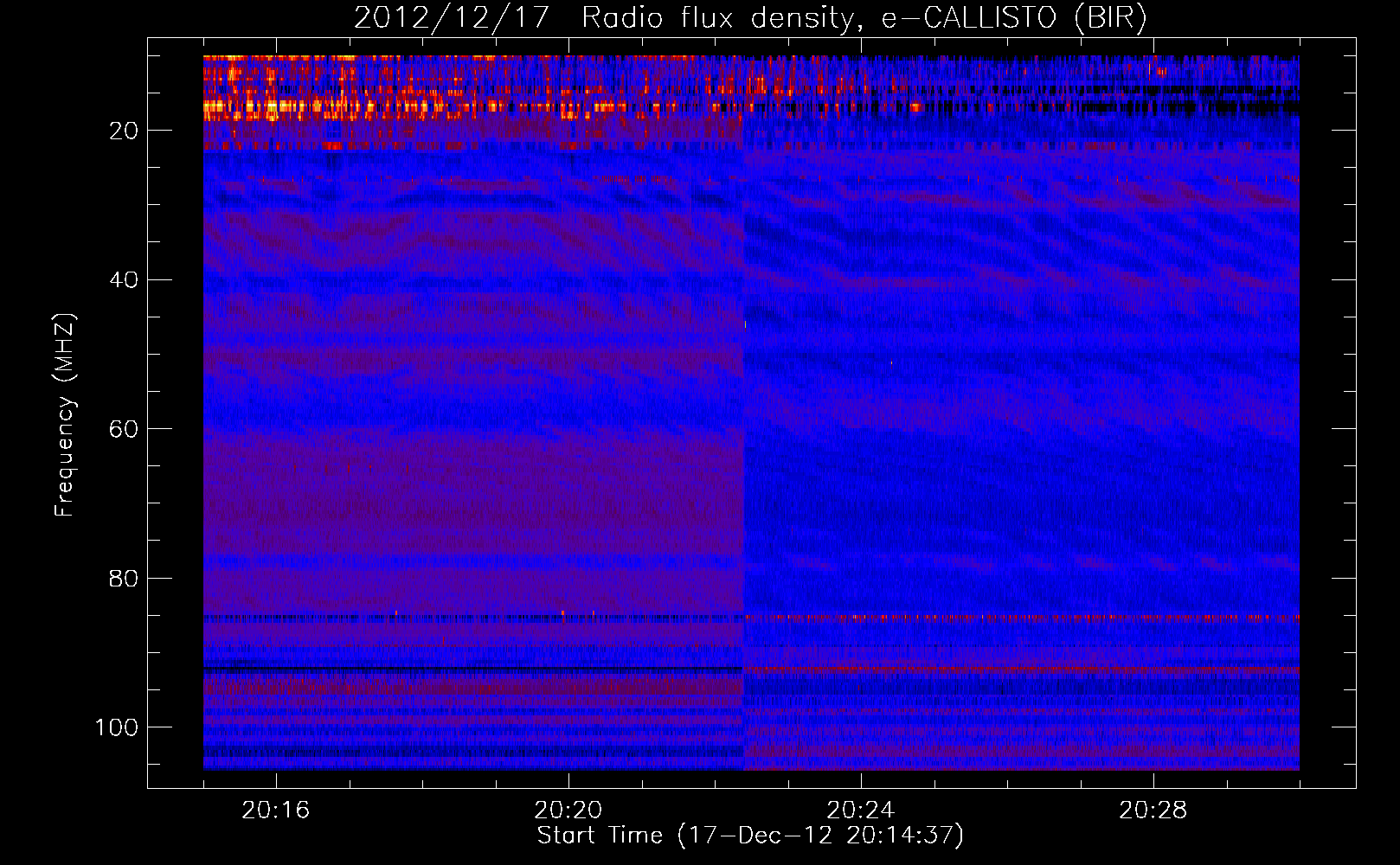Click the "60" frequency tick label
The height and width of the screenshot is (865, 1400).
(125, 430)
